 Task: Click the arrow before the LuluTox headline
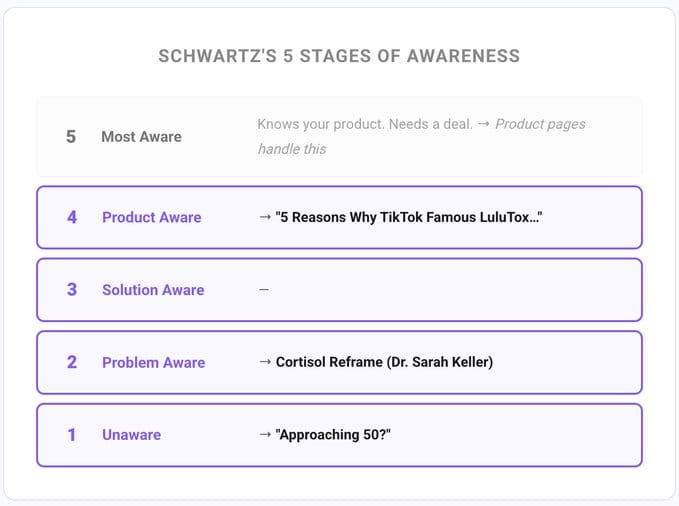(x=265, y=217)
